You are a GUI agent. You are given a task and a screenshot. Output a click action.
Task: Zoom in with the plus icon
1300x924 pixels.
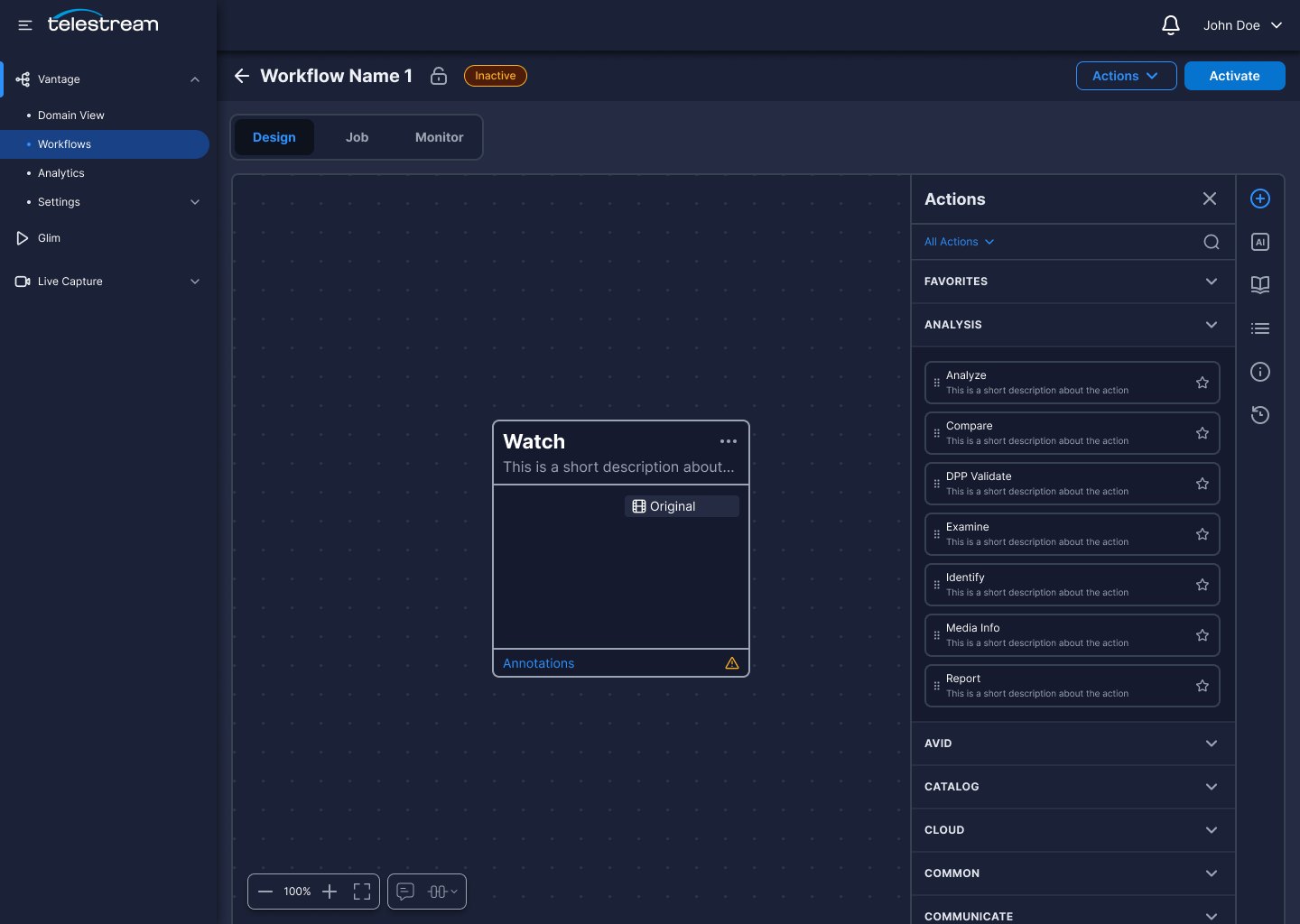pyautogui.click(x=330, y=892)
